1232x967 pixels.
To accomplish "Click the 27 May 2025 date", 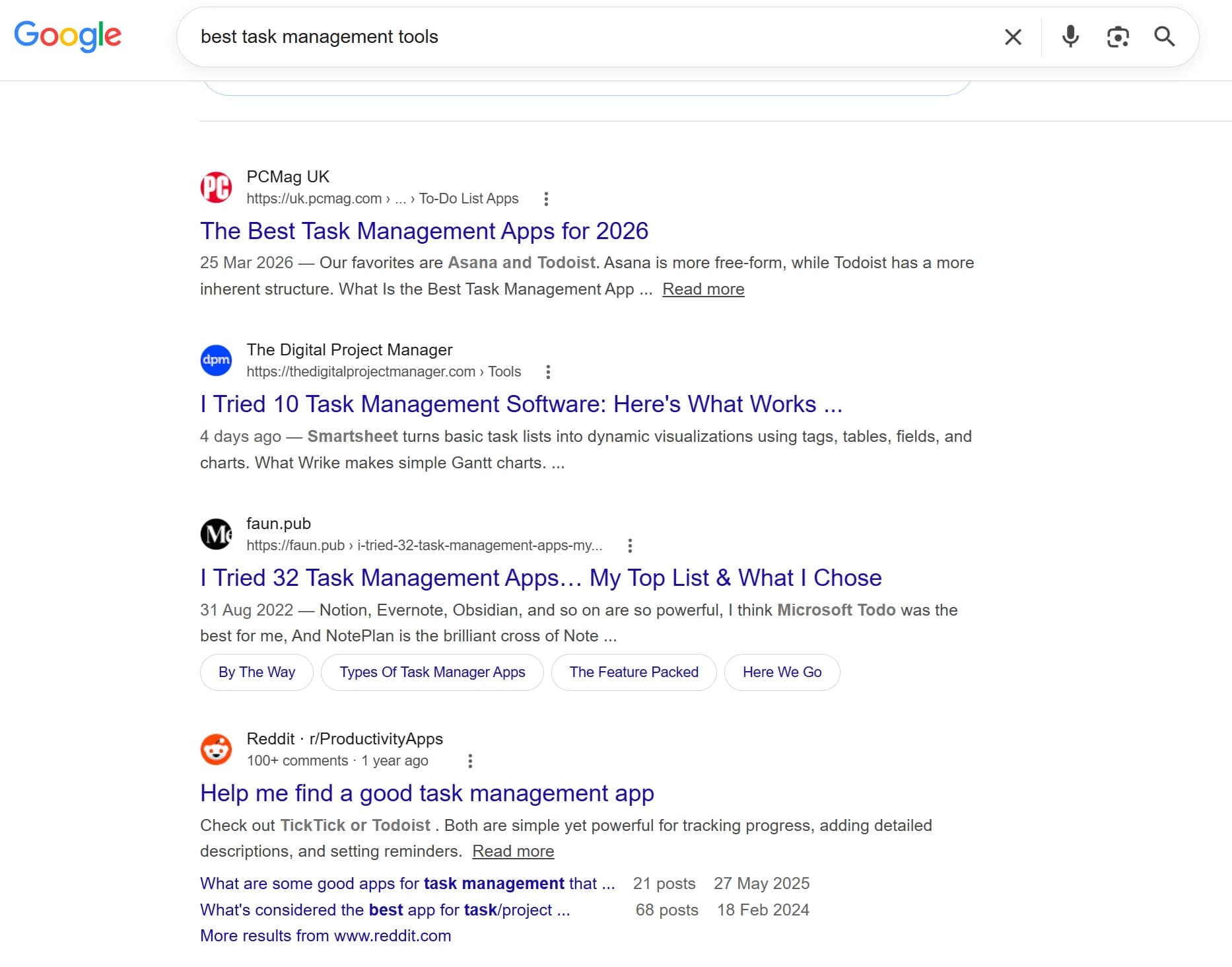I will tap(762, 884).
